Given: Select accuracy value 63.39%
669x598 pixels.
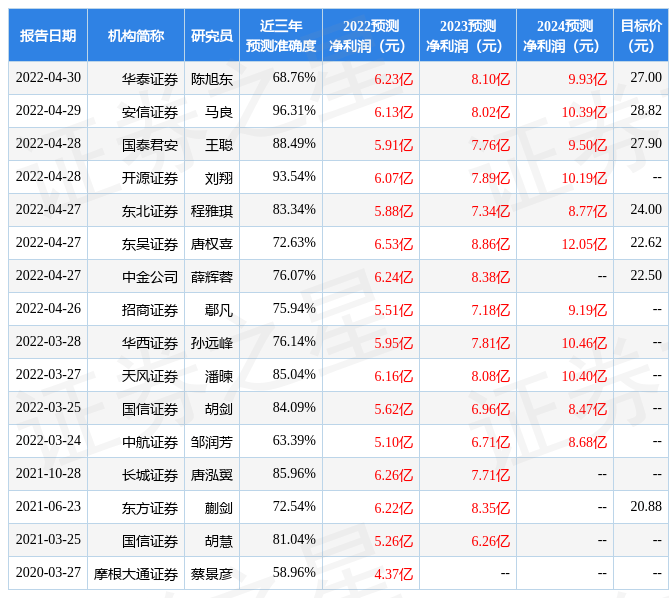Looking at the screenshot, I should pyautogui.click(x=294, y=441).
